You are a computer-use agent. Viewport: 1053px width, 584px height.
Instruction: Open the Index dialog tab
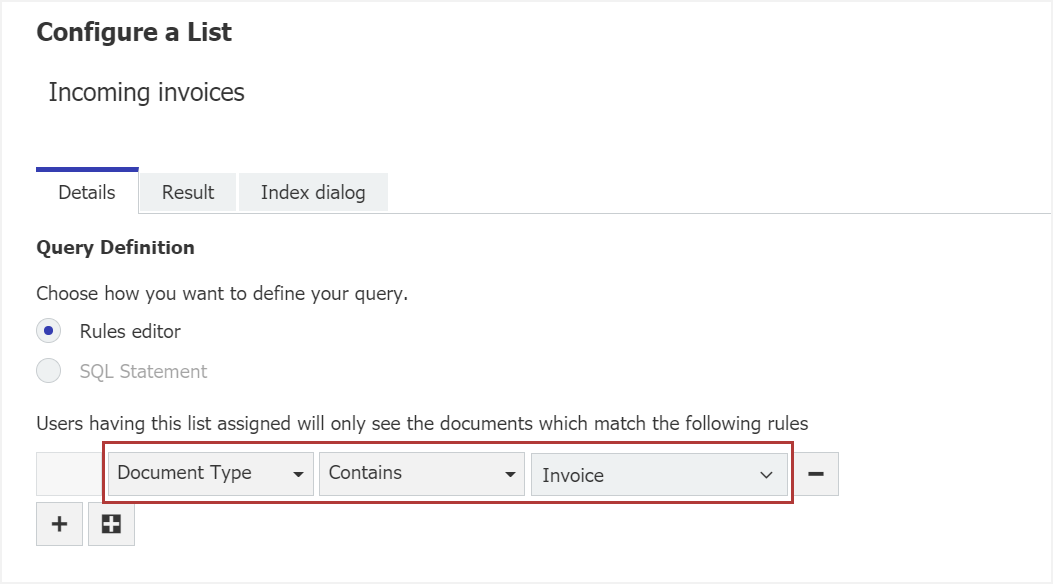click(313, 192)
